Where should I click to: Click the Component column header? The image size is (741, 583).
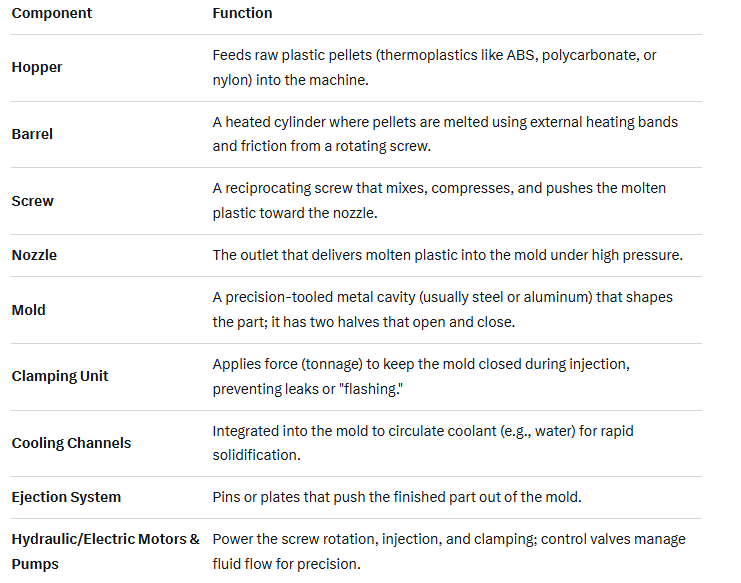click(52, 14)
